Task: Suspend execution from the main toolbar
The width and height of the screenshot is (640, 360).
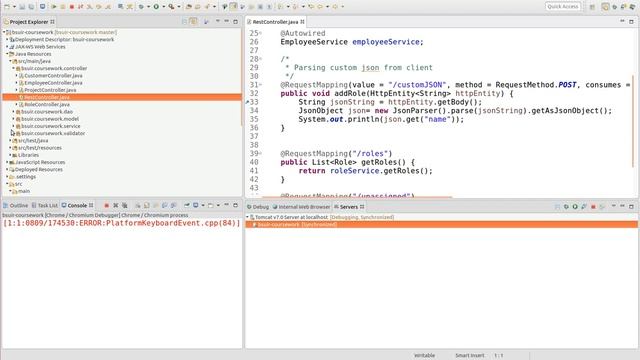Action: point(62,7)
